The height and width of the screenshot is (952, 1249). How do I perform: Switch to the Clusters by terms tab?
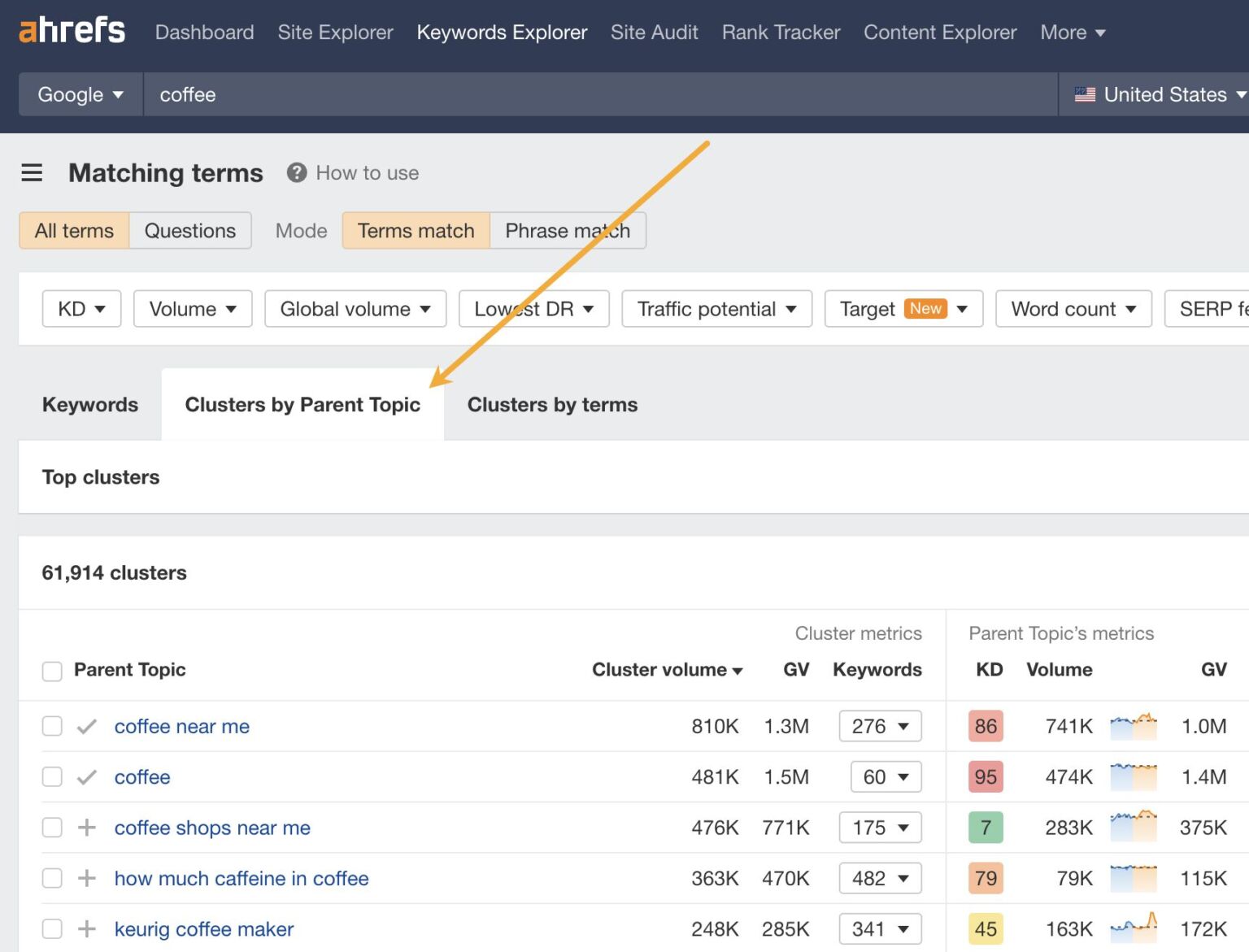pos(552,404)
